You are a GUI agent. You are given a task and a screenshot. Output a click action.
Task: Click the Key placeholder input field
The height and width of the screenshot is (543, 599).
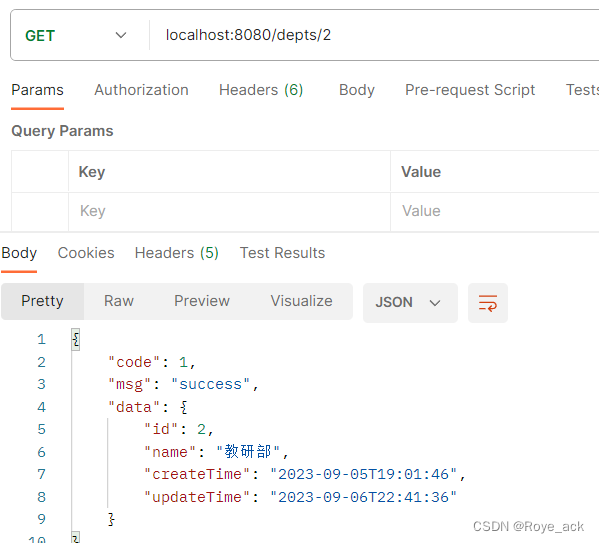(x=229, y=211)
